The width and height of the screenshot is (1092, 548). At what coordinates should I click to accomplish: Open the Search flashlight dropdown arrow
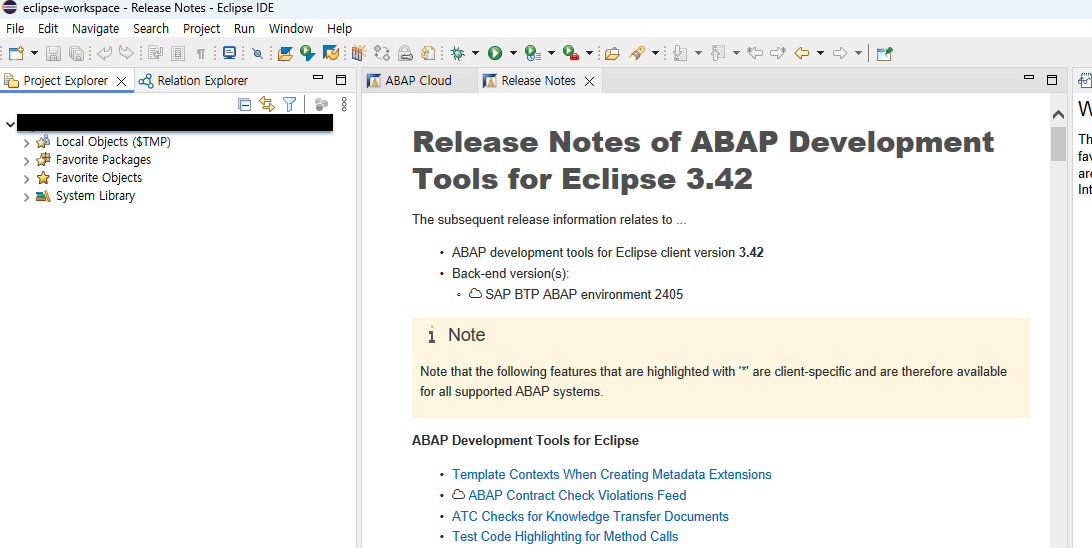(x=655, y=53)
